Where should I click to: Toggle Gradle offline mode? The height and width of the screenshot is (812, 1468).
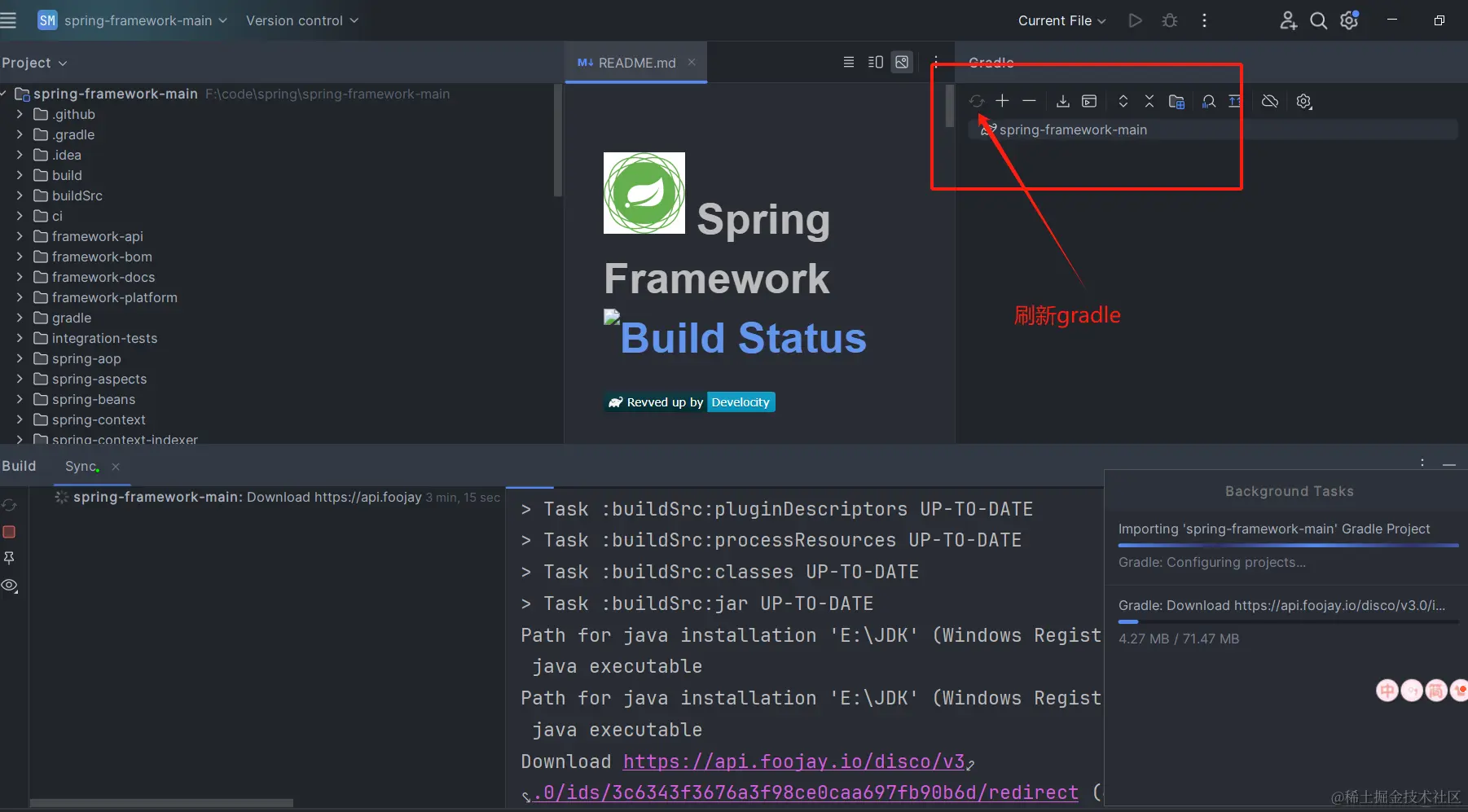coord(1270,101)
